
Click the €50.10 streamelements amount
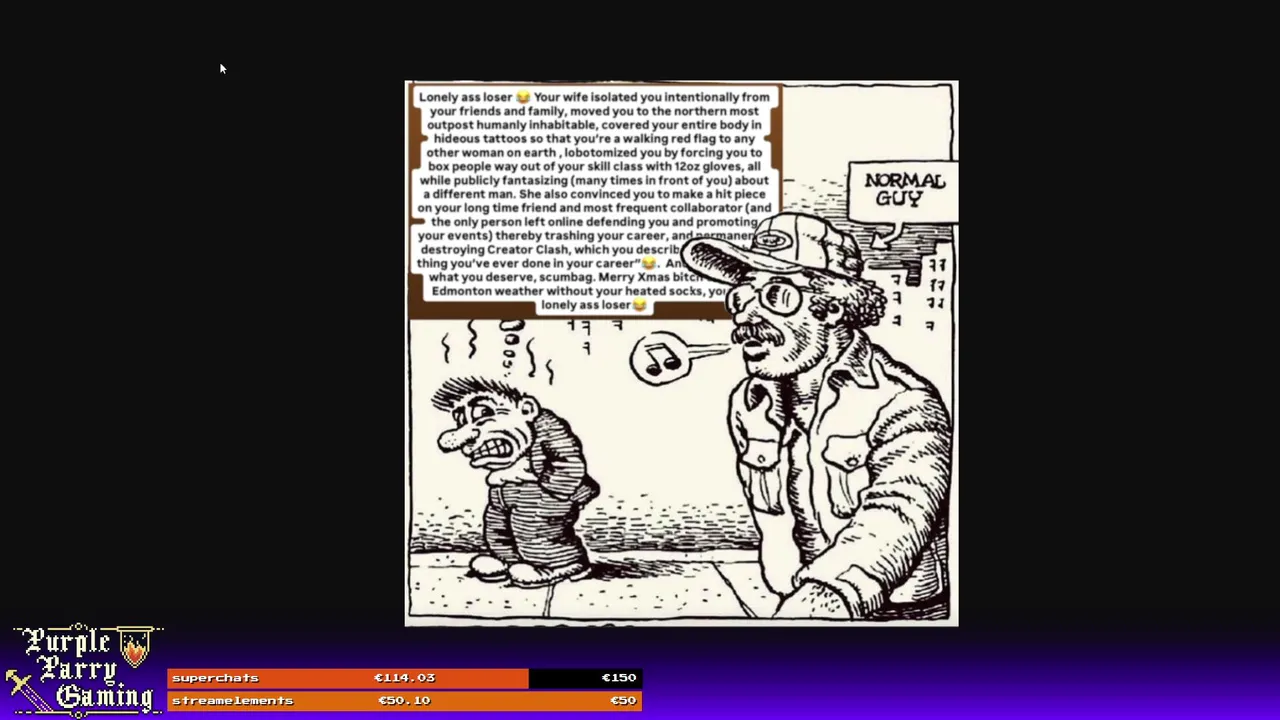404,701
